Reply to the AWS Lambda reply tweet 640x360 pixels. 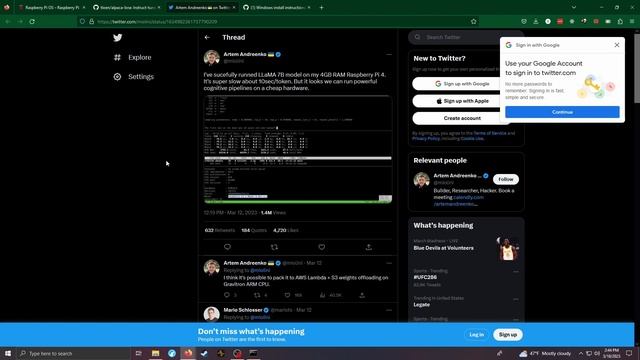(227, 295)
